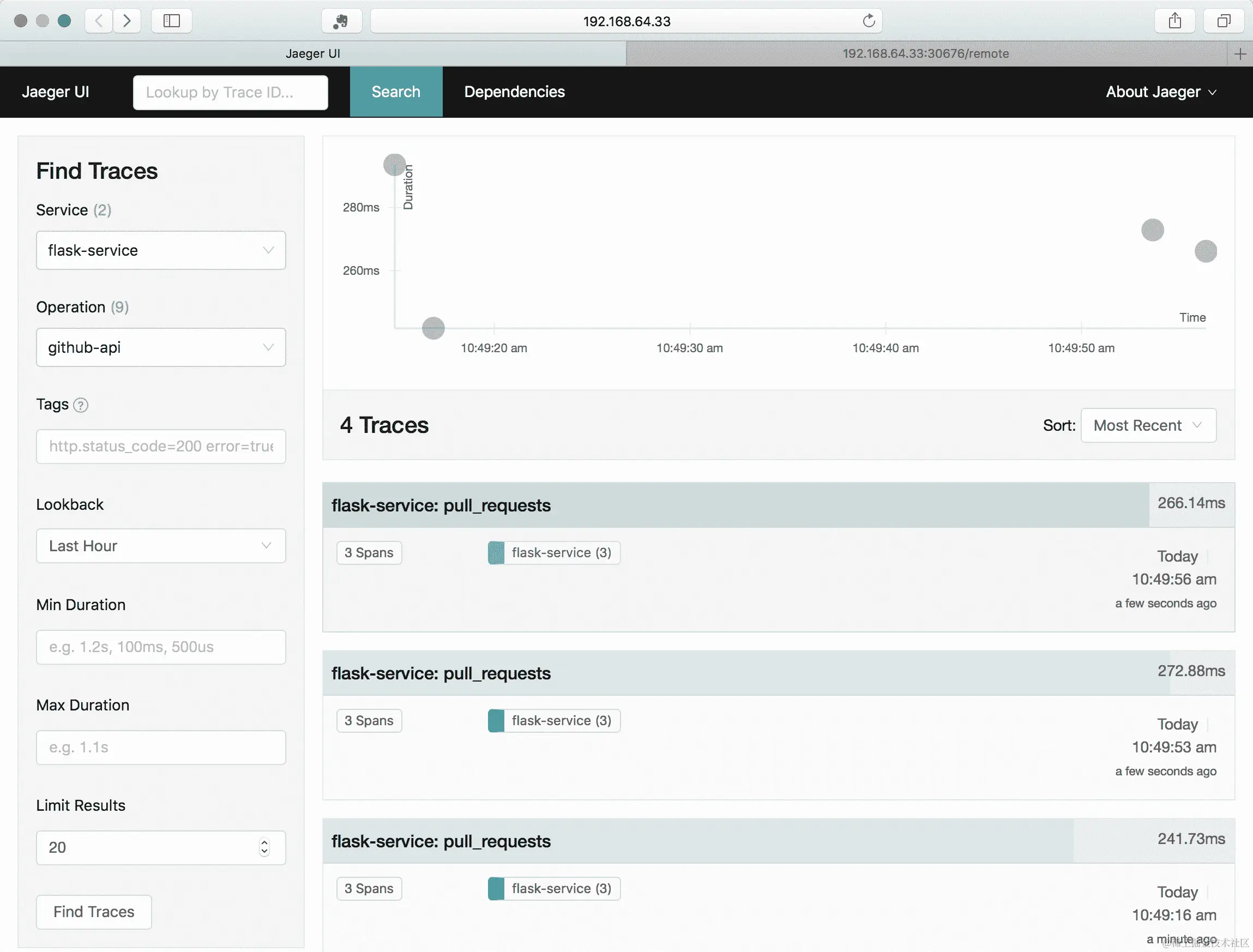Open the flask-service Service dropdown
This screenshot has width=1253, height=952.
pyautogui.click(x=160, y=250)
